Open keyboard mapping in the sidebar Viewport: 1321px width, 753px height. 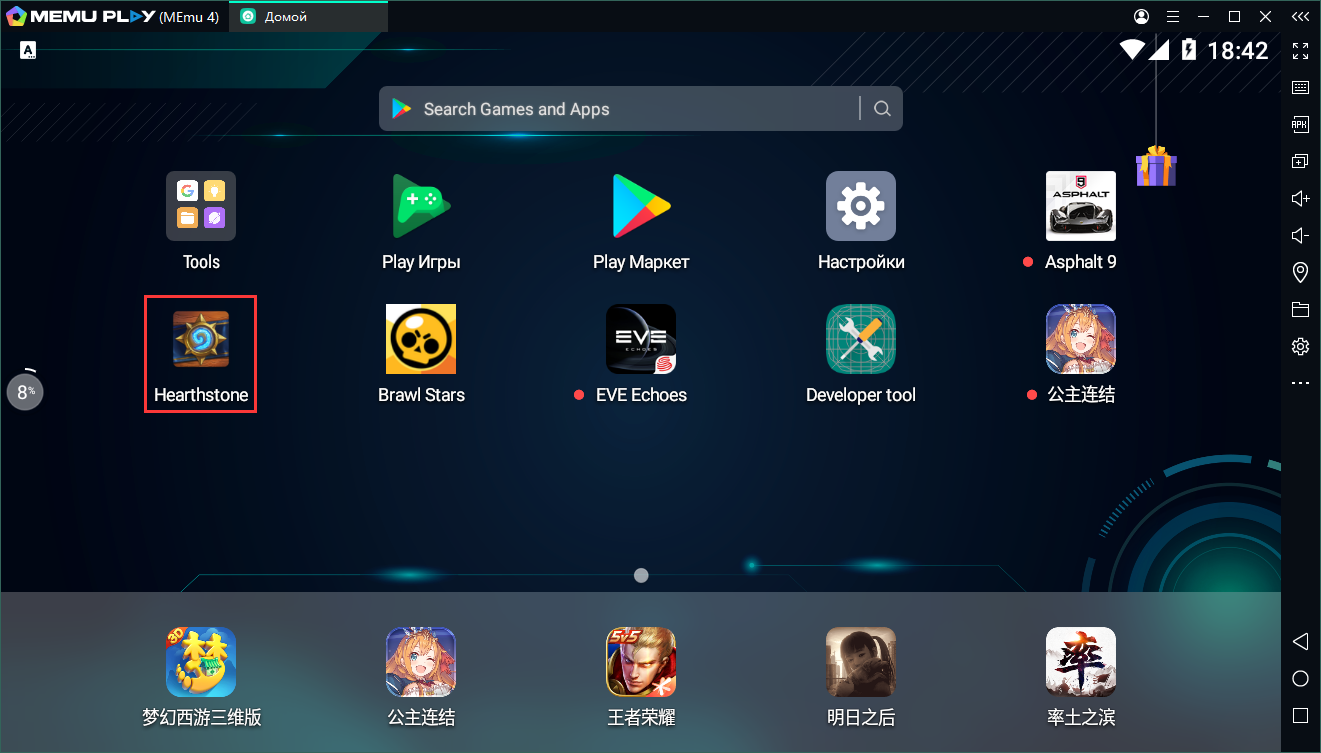pyautogui.click(x=1300, y=87)
